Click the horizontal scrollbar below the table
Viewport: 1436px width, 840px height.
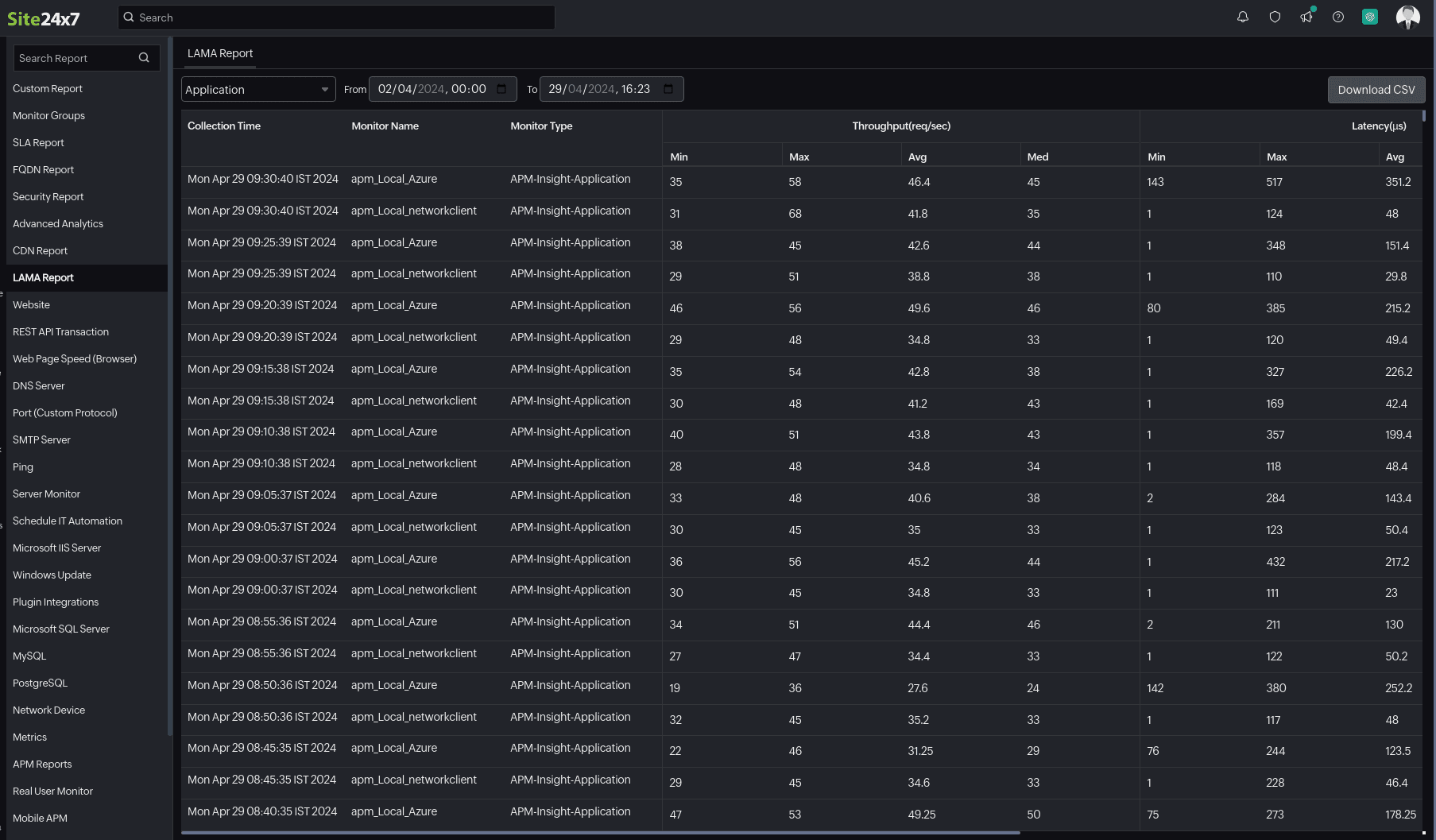pyautogui.click(x=600, y=833)
